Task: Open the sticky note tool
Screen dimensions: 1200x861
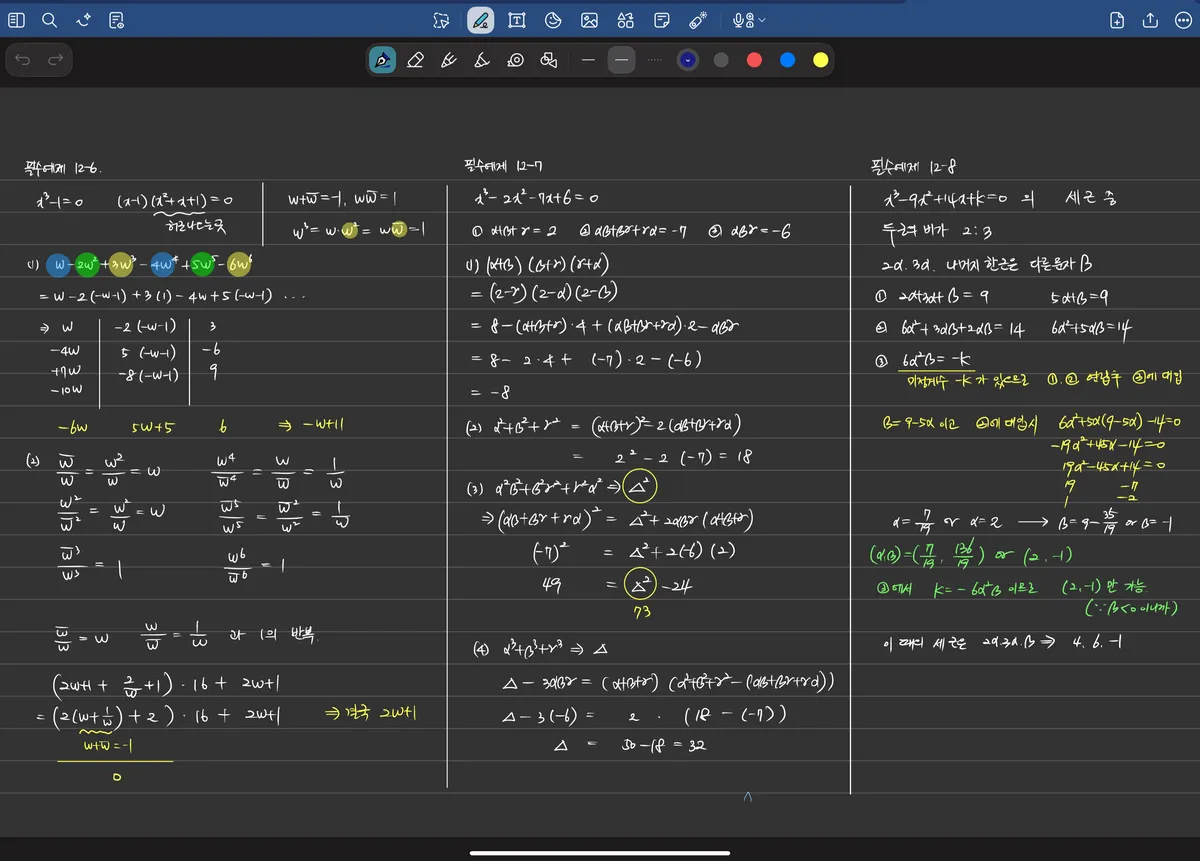Action: click(661, 20)
